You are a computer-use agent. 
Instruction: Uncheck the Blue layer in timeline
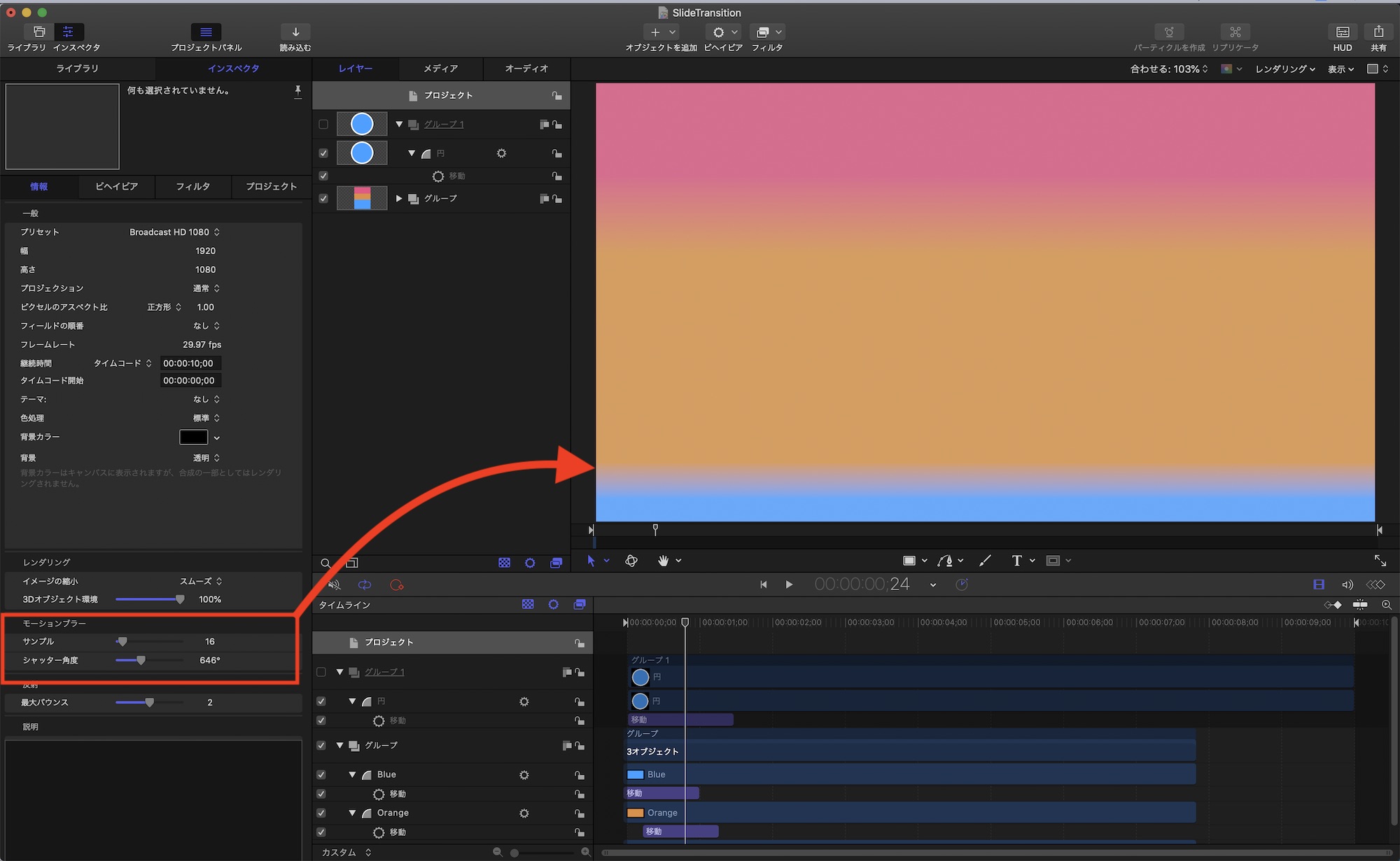[321, 775]
